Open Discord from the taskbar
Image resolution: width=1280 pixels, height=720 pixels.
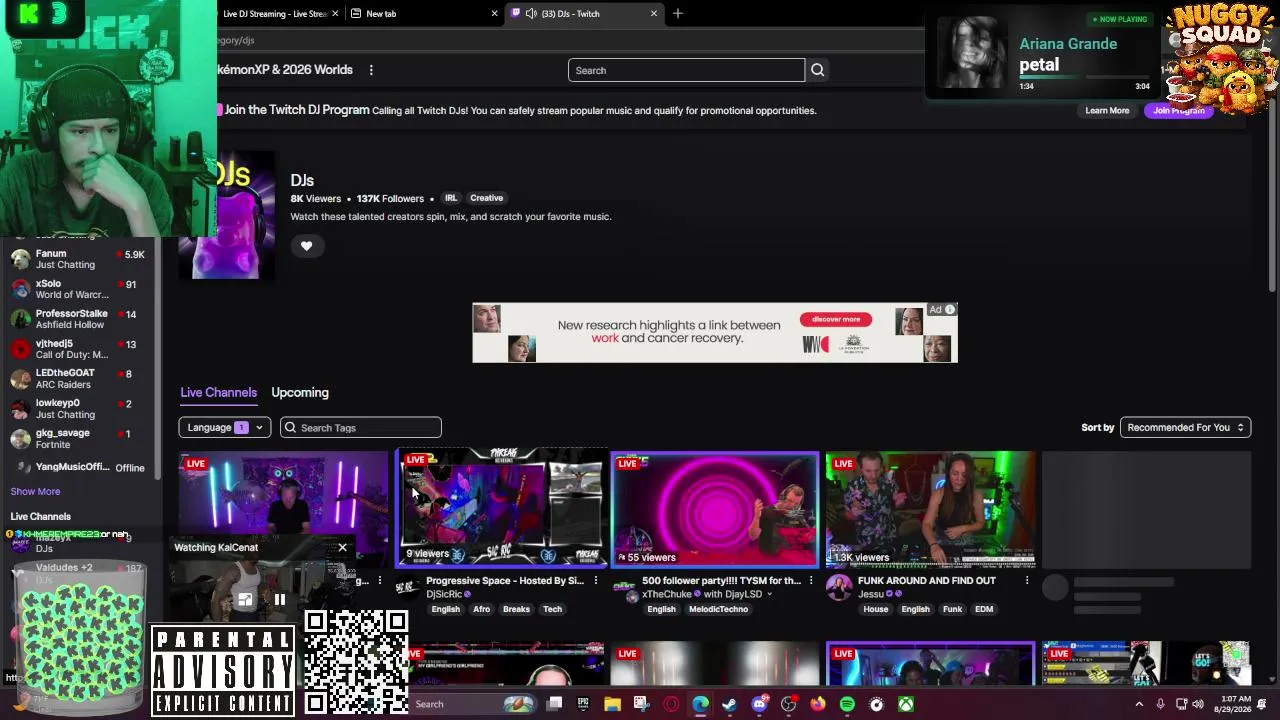point(759,704)
